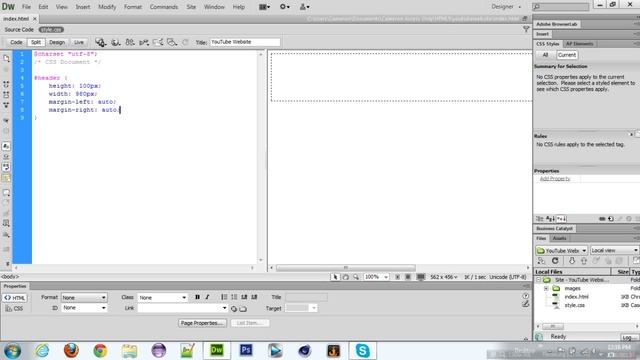Click the Bold formatting icon

pos(197,297)
